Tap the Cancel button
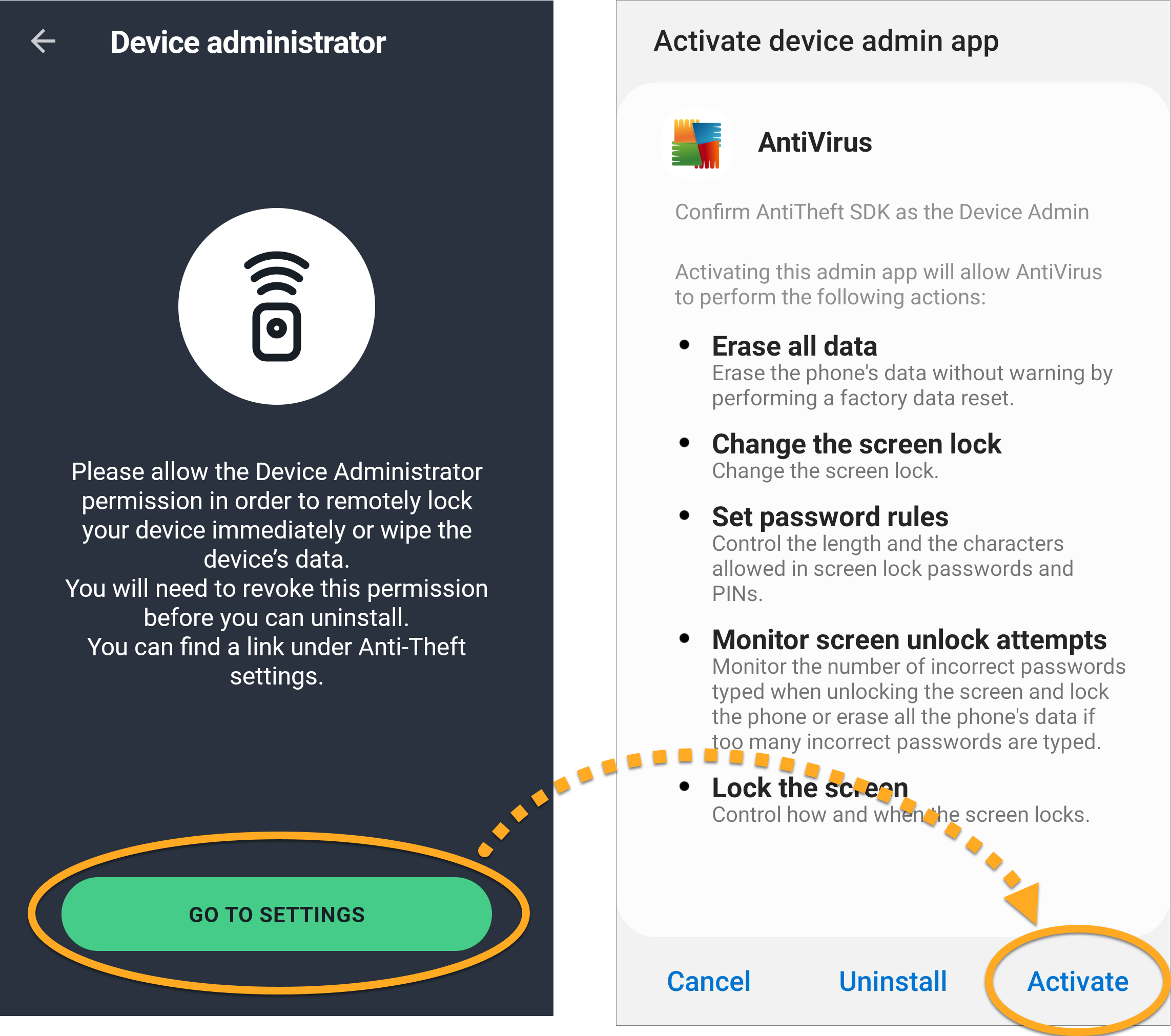Viewport: 1171px width, 1036px height. [x=709, y=982]
